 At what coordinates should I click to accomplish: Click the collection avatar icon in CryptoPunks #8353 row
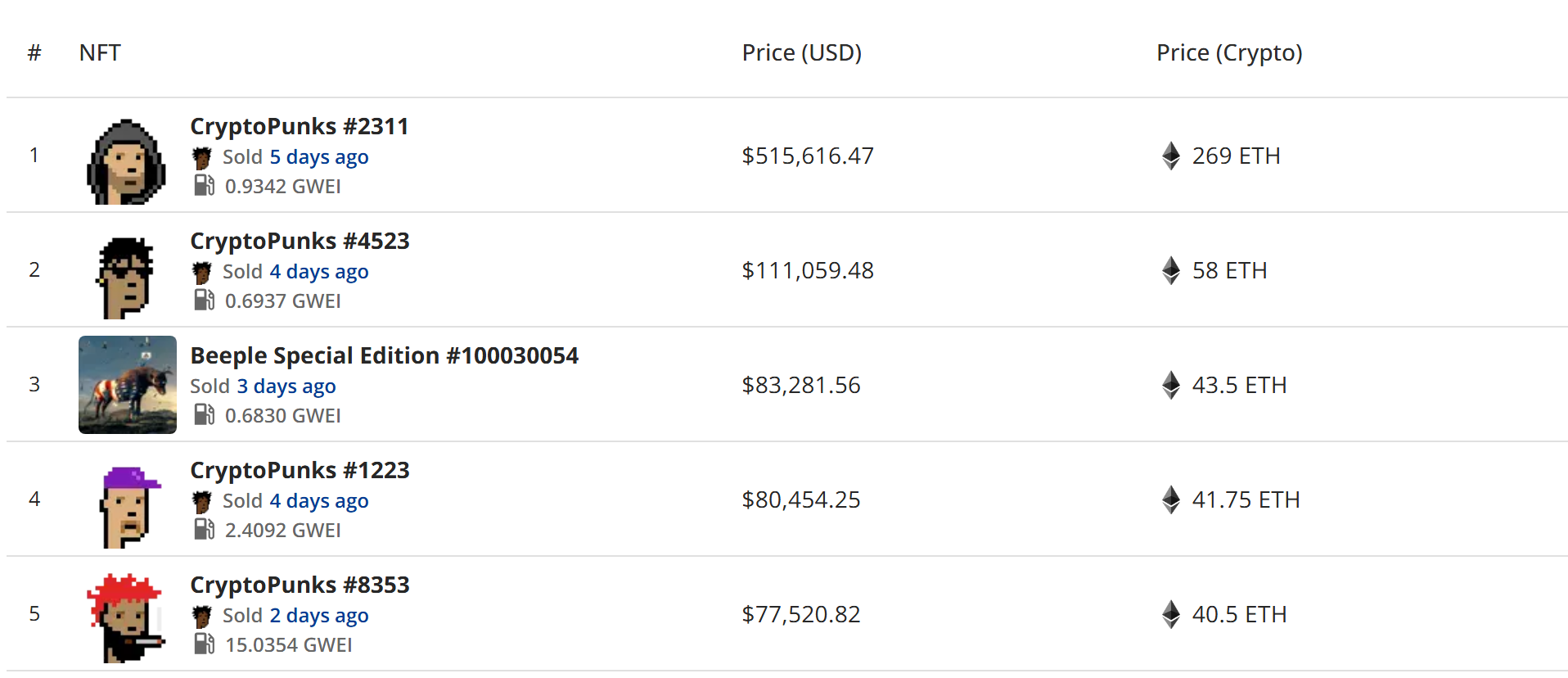(x=202, y=616)
